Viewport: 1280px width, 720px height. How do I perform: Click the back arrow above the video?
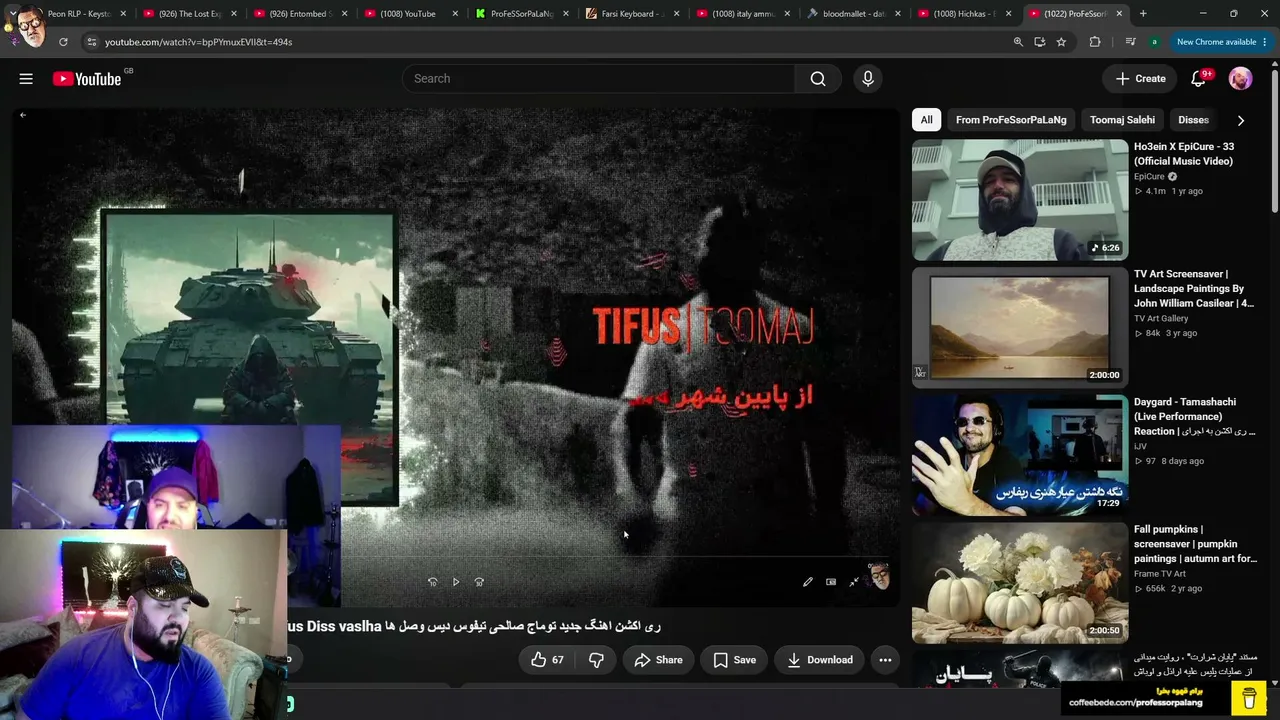[x=23, y=115]
